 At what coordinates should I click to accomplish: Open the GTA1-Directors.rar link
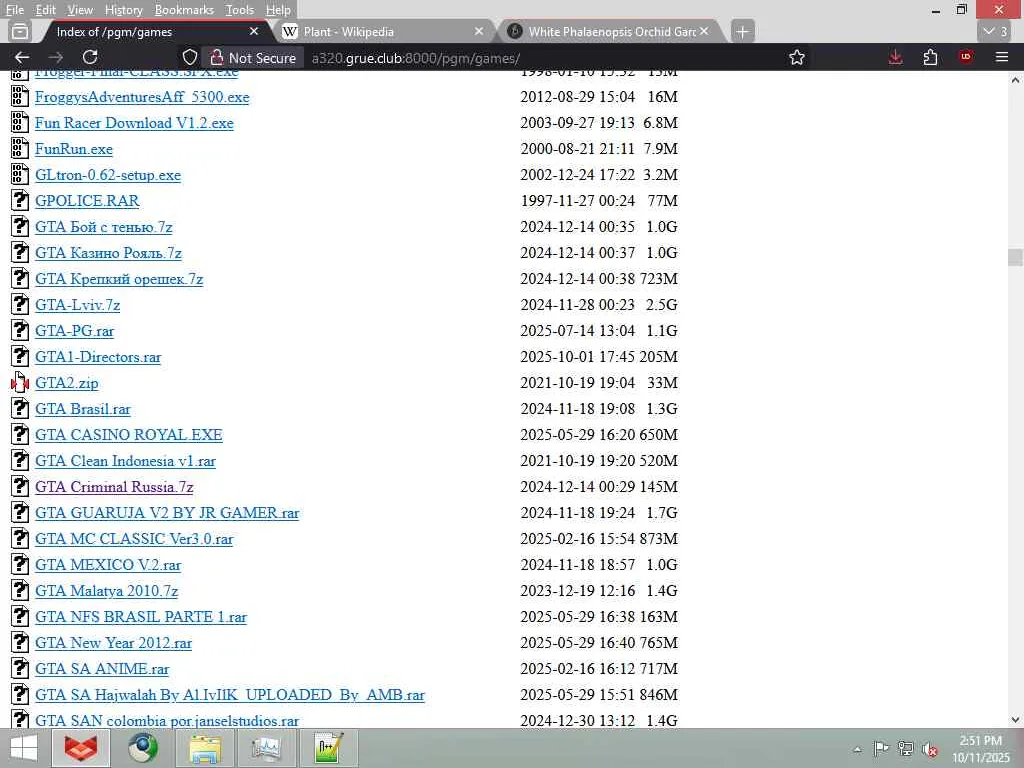click(98, 357)
